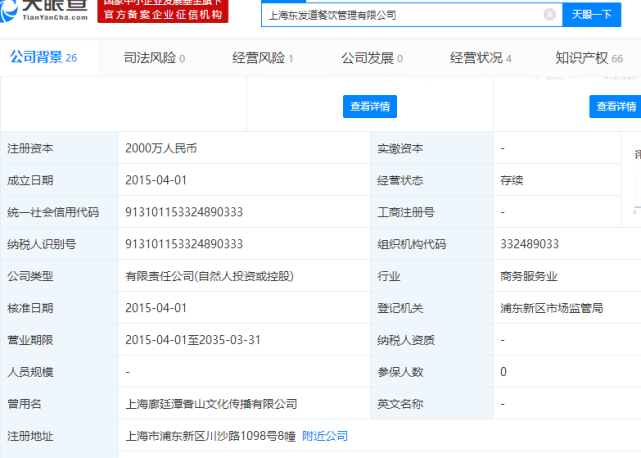Click the 注册资本 label cell
The image size is (641, 458).
60,148
